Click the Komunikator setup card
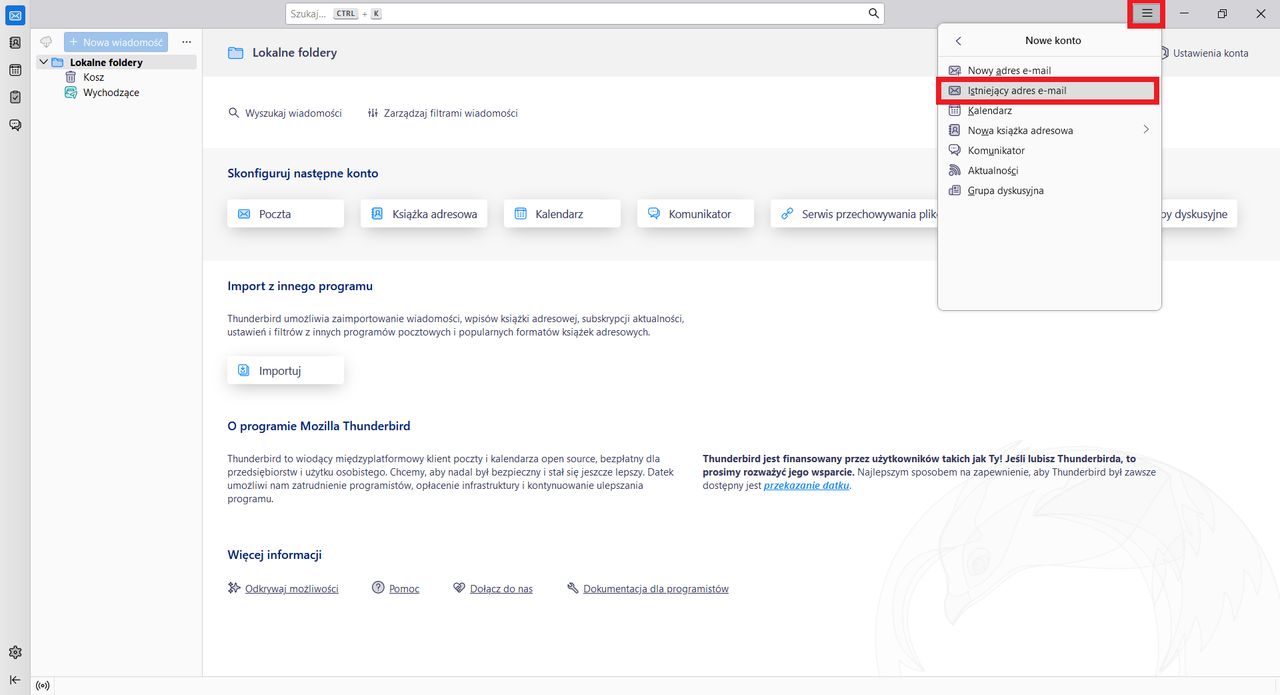This screenshot has width=1280, height=695. click(x=695, y=214)
